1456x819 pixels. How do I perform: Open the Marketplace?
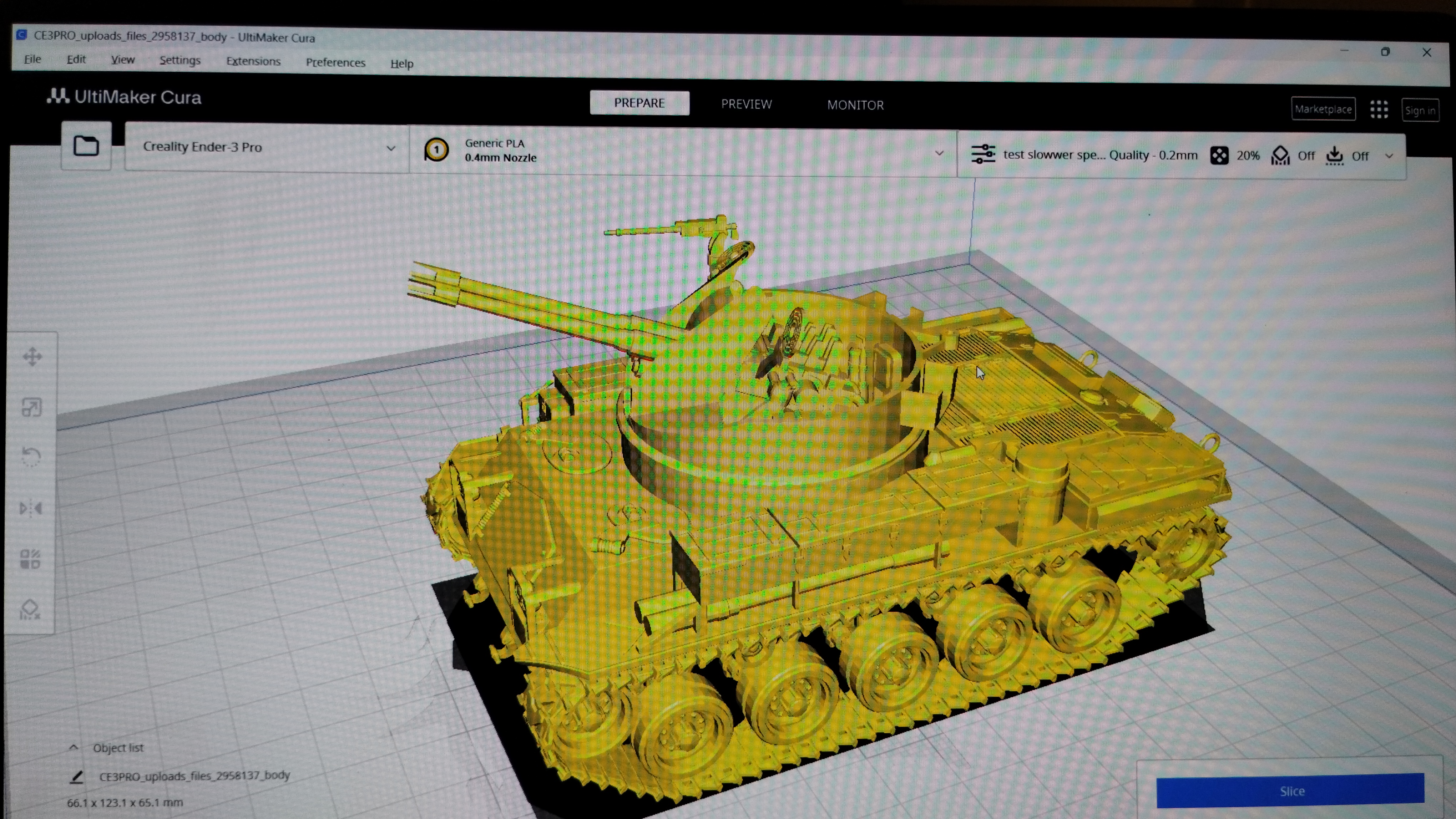tap(1323, 109)
